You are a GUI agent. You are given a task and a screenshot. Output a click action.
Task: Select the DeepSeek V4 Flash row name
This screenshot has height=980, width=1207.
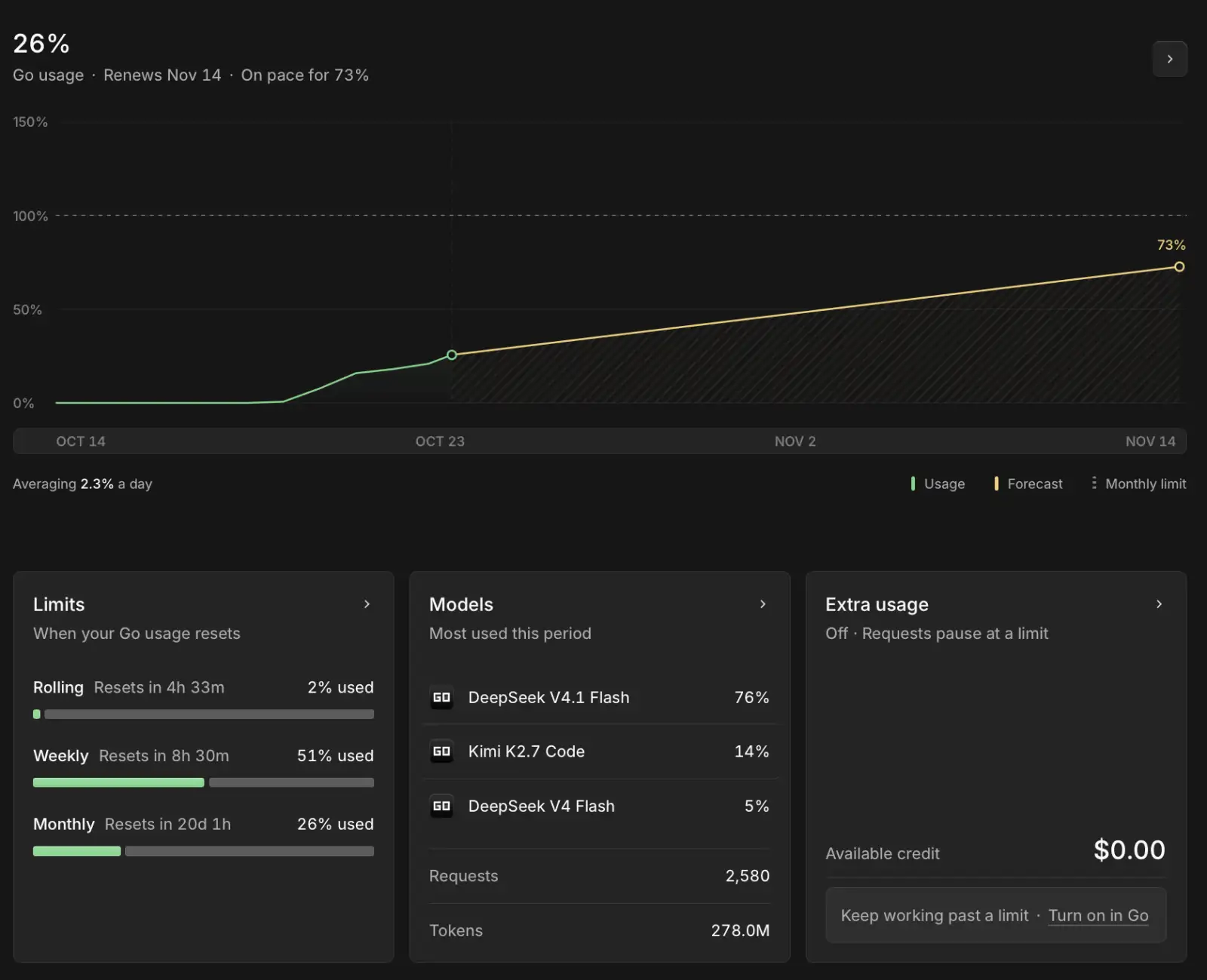pyautogui.click(x=542, y=806)
